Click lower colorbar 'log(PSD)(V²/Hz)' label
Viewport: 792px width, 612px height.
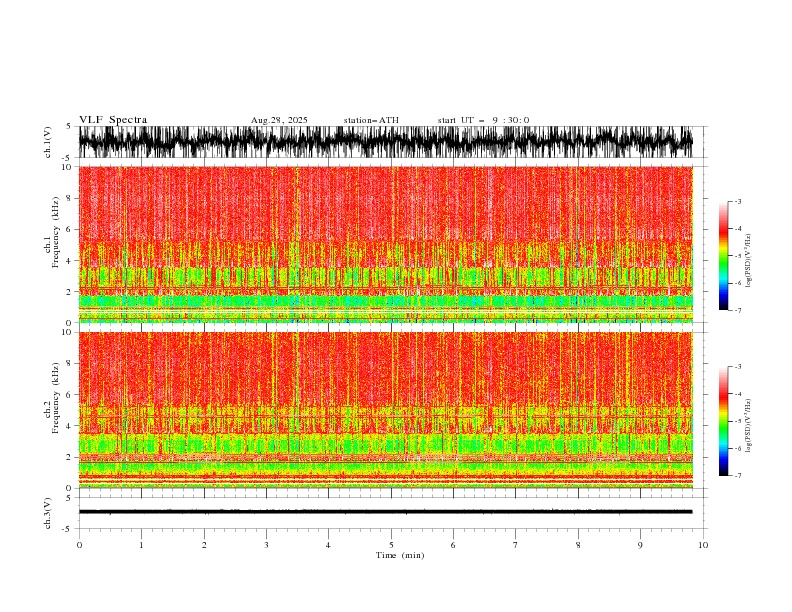[x=748, y=426]
